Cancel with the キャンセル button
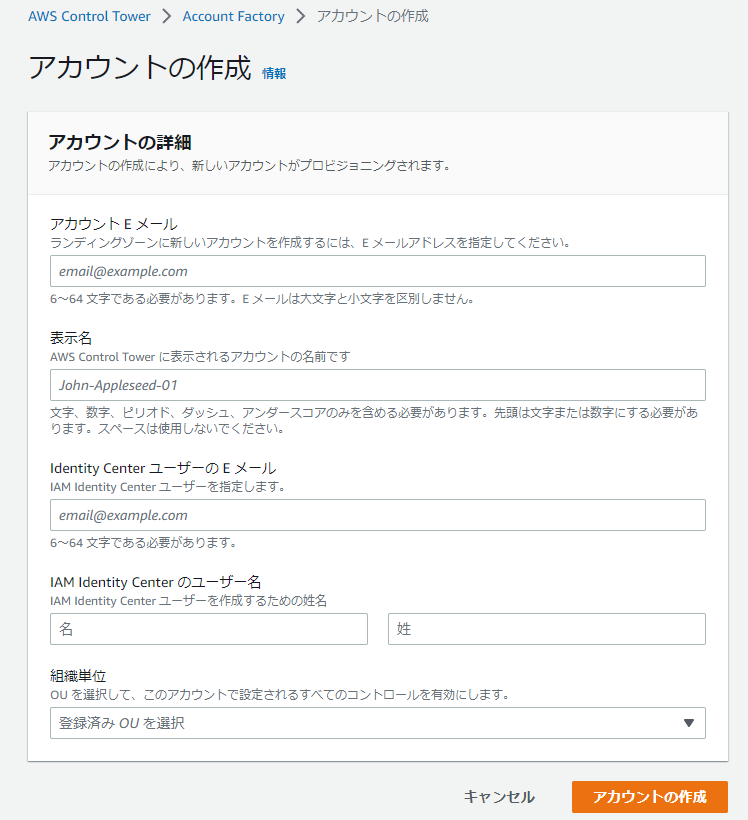Image resolution: width=748 pixels, height=820 pixels. pos(499,796)
